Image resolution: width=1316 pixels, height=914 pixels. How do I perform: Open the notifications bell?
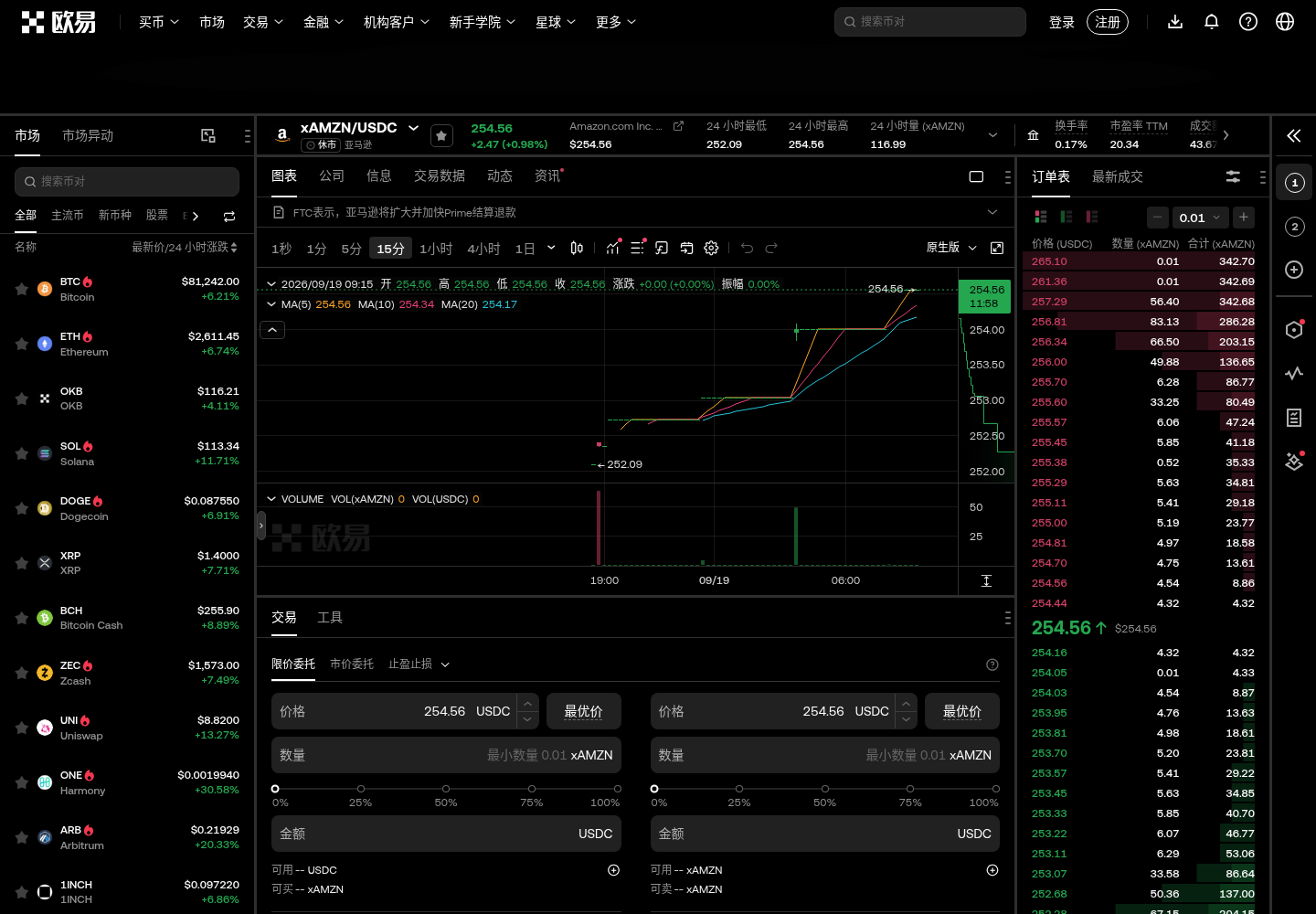pyautogui.click(x=1212, y=22)
